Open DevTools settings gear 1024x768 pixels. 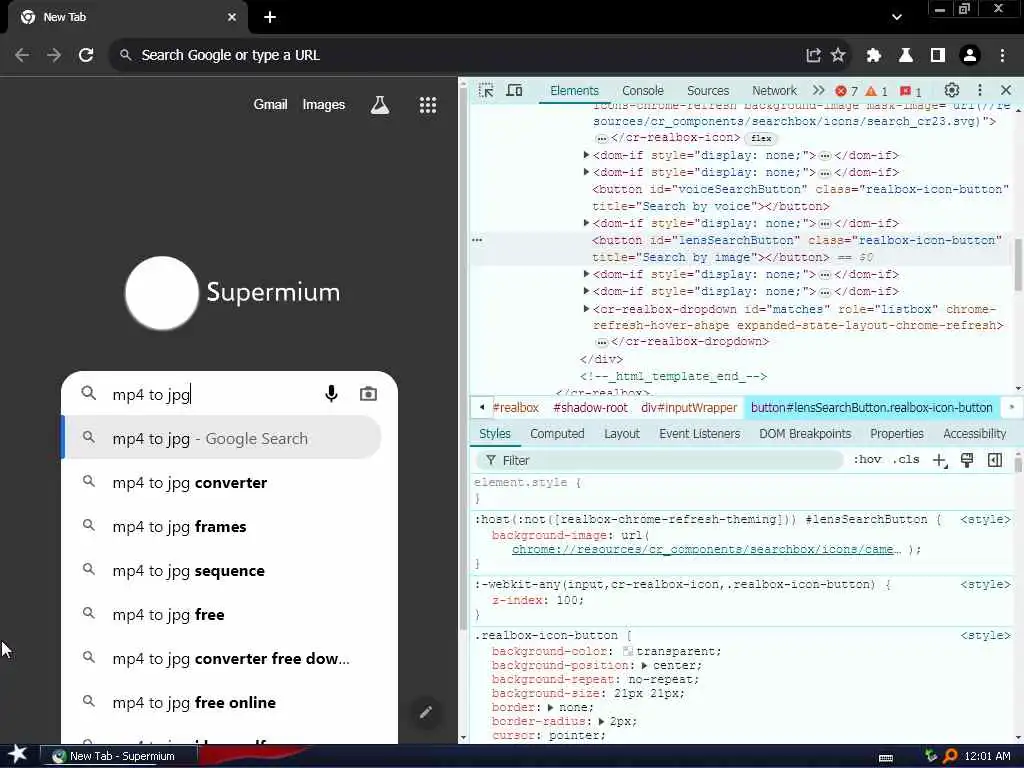[952, 90]
